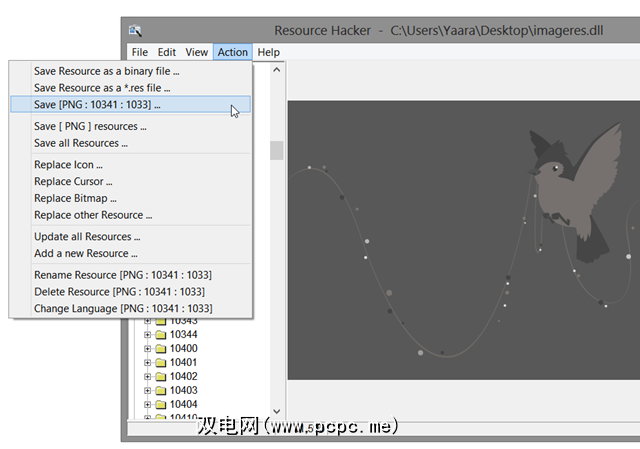Click the 10401 folder icon
Screen dimensions: 640x449
coord(161,362)
